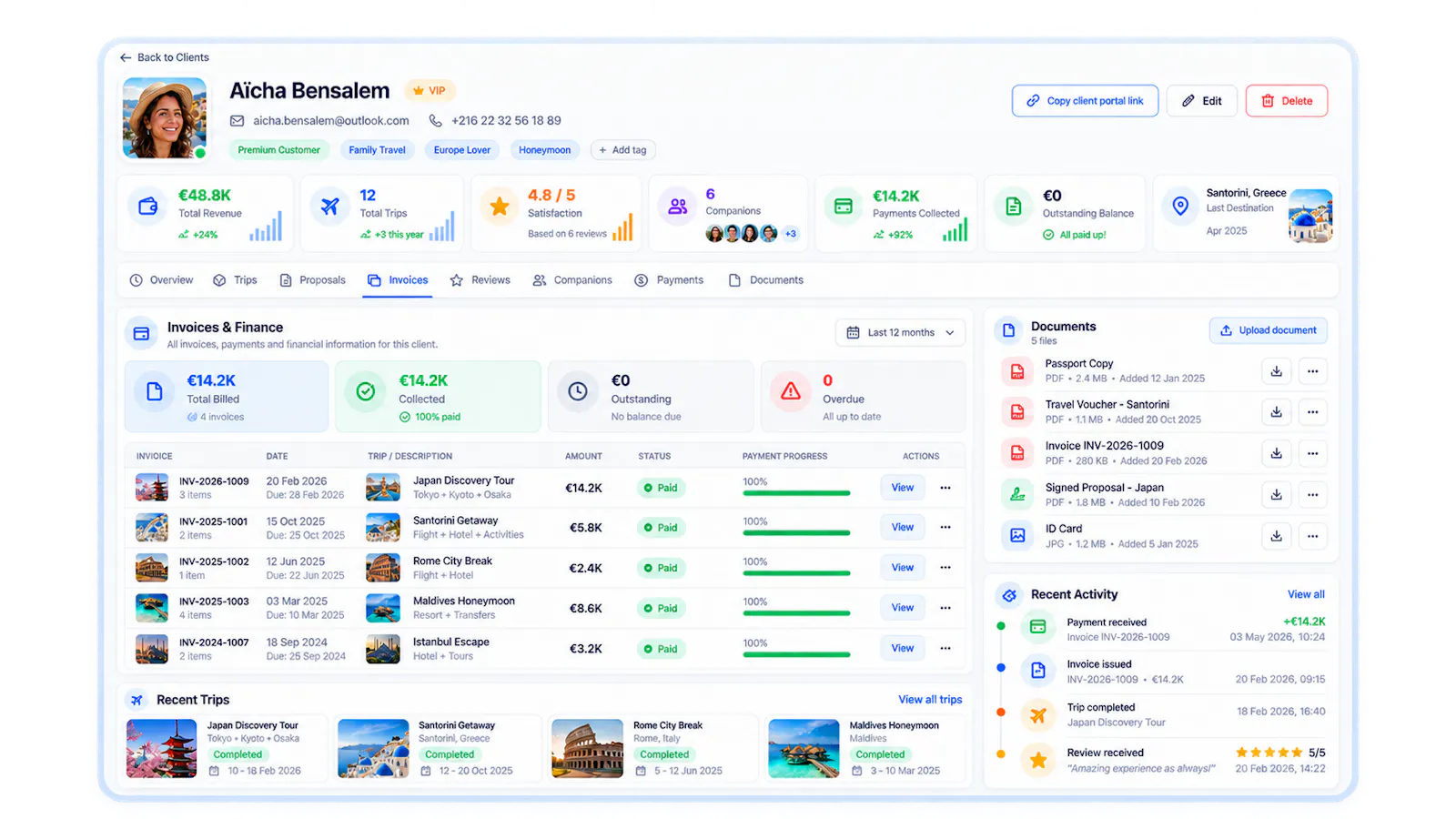
Task: Add a new tag to client
Action: tap(623, 150)
